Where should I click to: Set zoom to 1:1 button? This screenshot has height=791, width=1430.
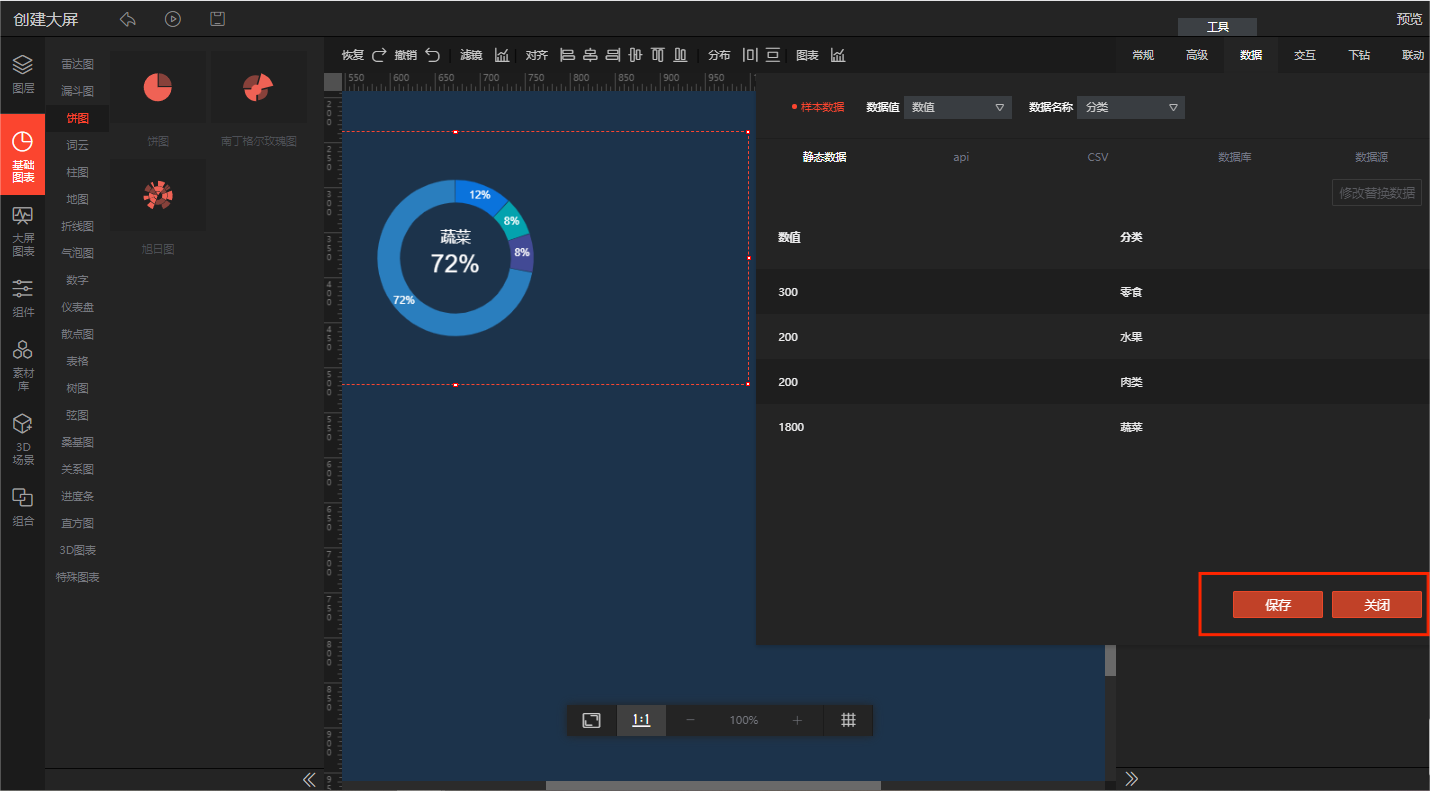point(641,720)
